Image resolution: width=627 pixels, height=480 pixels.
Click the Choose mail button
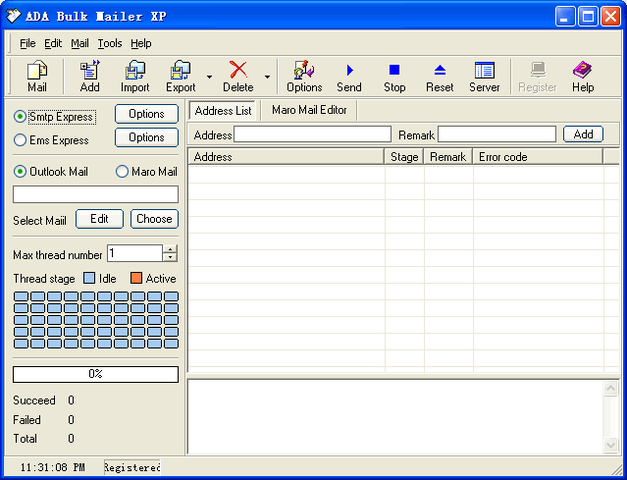point(154,219)
